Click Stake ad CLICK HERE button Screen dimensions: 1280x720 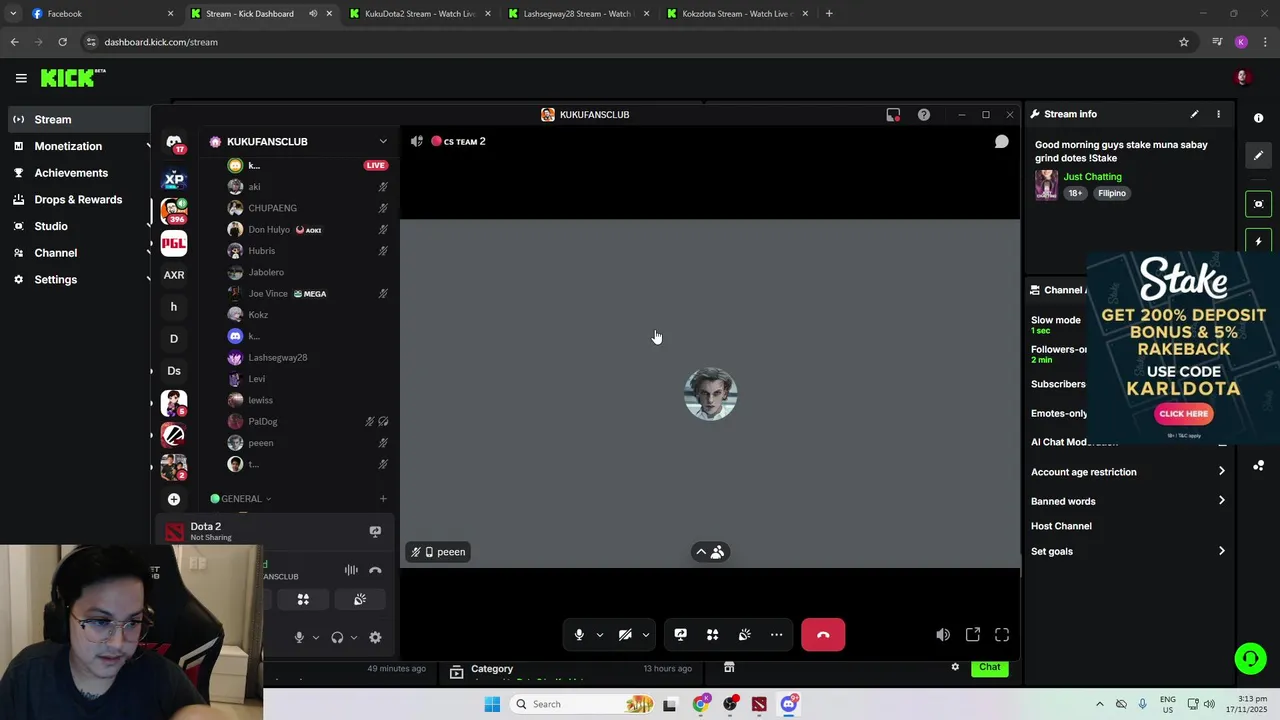coord(1184,414)
